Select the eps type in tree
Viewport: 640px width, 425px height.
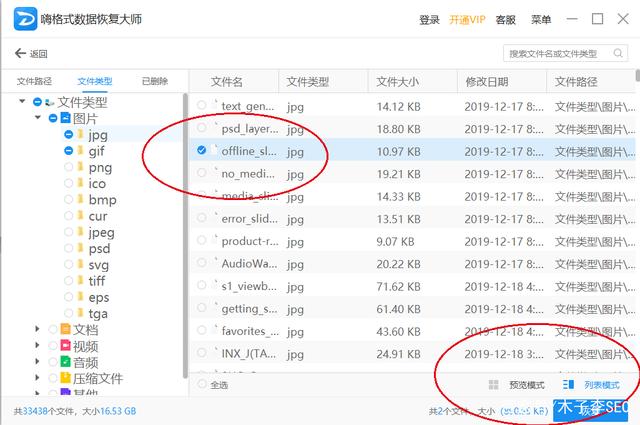(x=99, y=297)
